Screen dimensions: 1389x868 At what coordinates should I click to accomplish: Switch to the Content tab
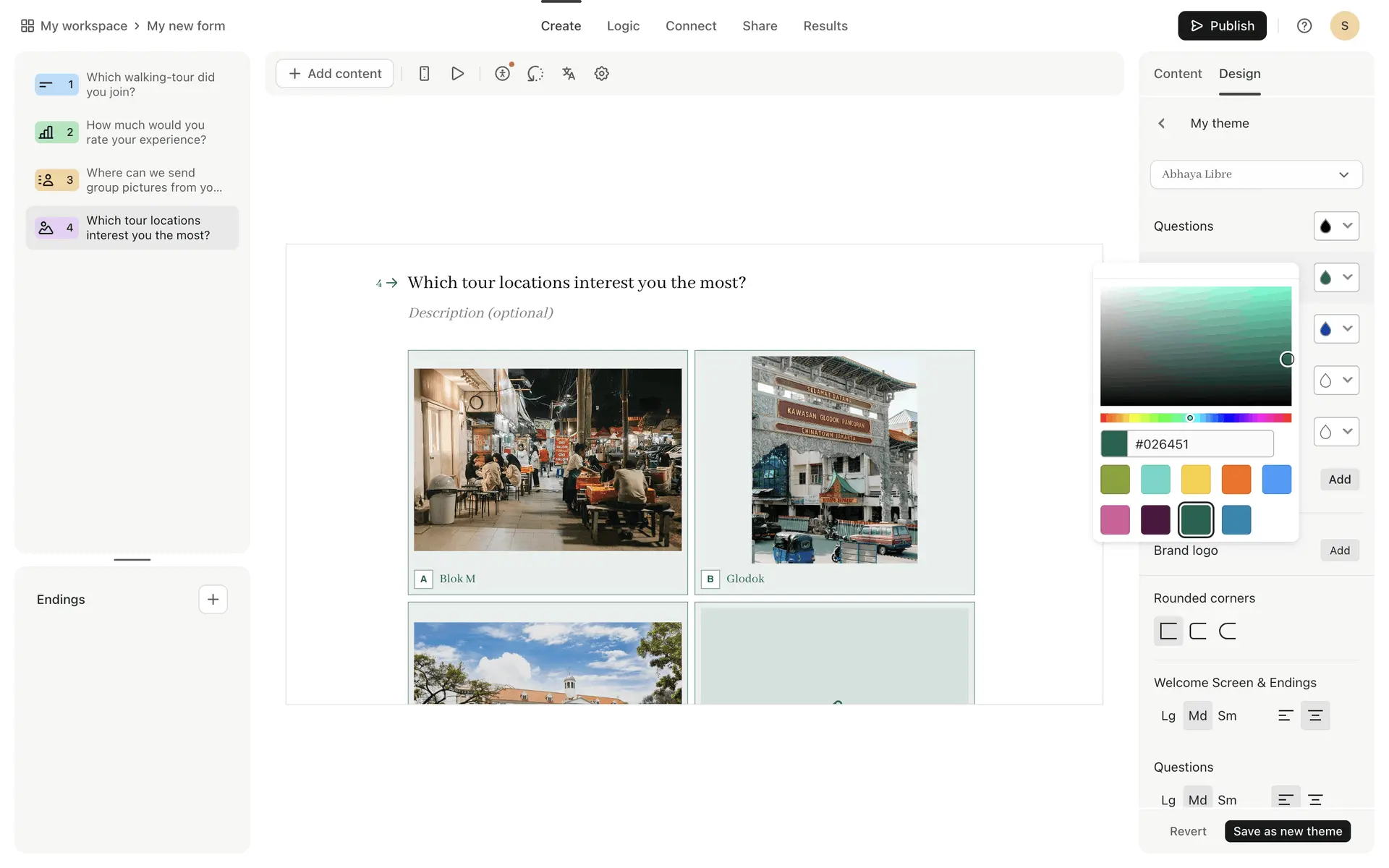[1177, 74]
